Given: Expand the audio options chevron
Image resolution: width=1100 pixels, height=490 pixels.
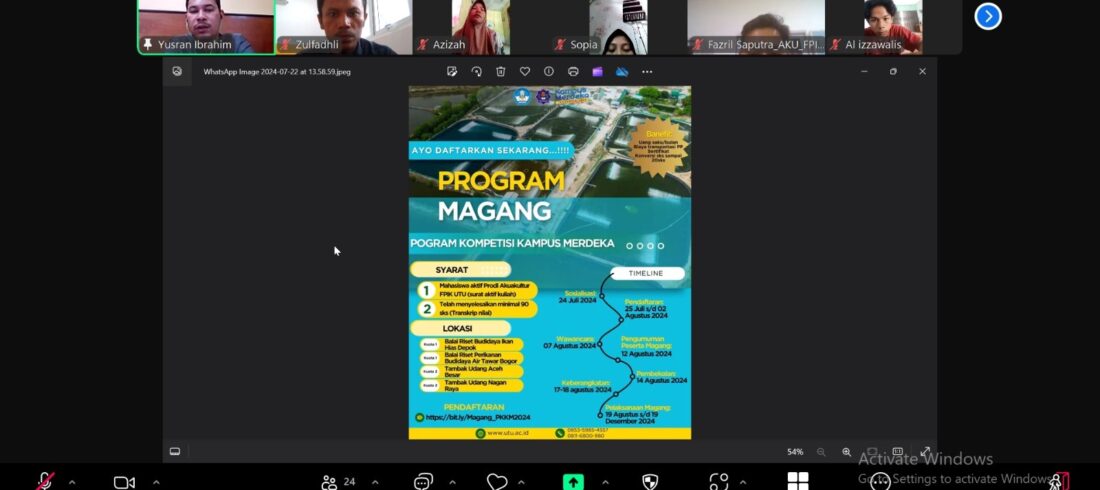Looking at the screenshot, I should 72,482.
